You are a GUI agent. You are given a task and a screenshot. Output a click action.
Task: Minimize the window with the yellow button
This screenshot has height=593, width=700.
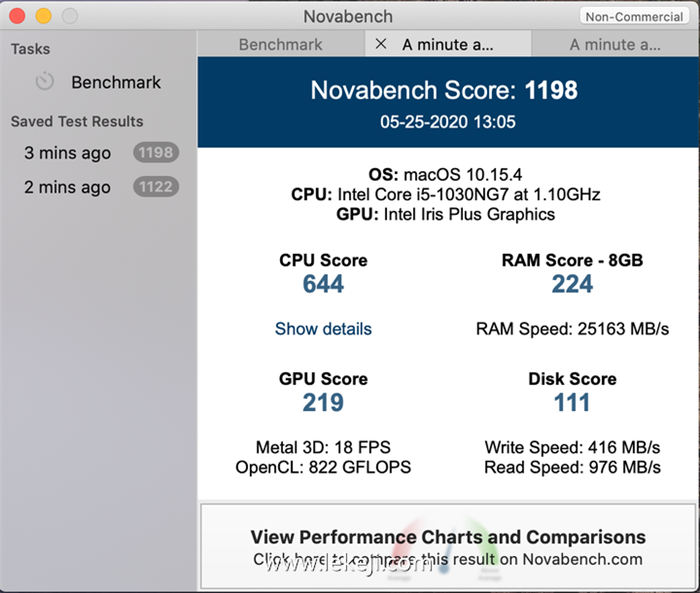(x=43, y=16)
